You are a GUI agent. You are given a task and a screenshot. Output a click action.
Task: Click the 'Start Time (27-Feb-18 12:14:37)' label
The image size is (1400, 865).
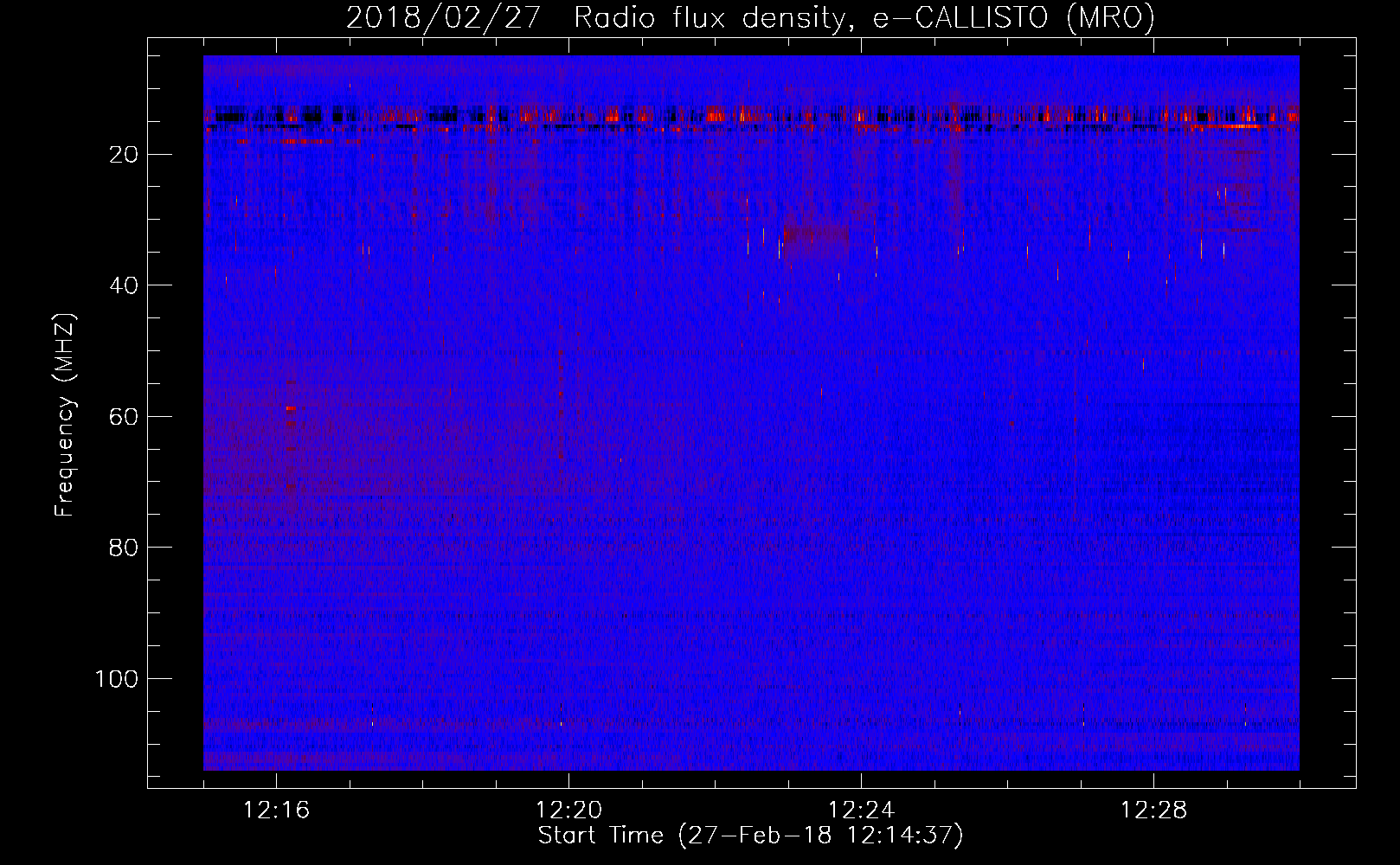coord(750,836)
